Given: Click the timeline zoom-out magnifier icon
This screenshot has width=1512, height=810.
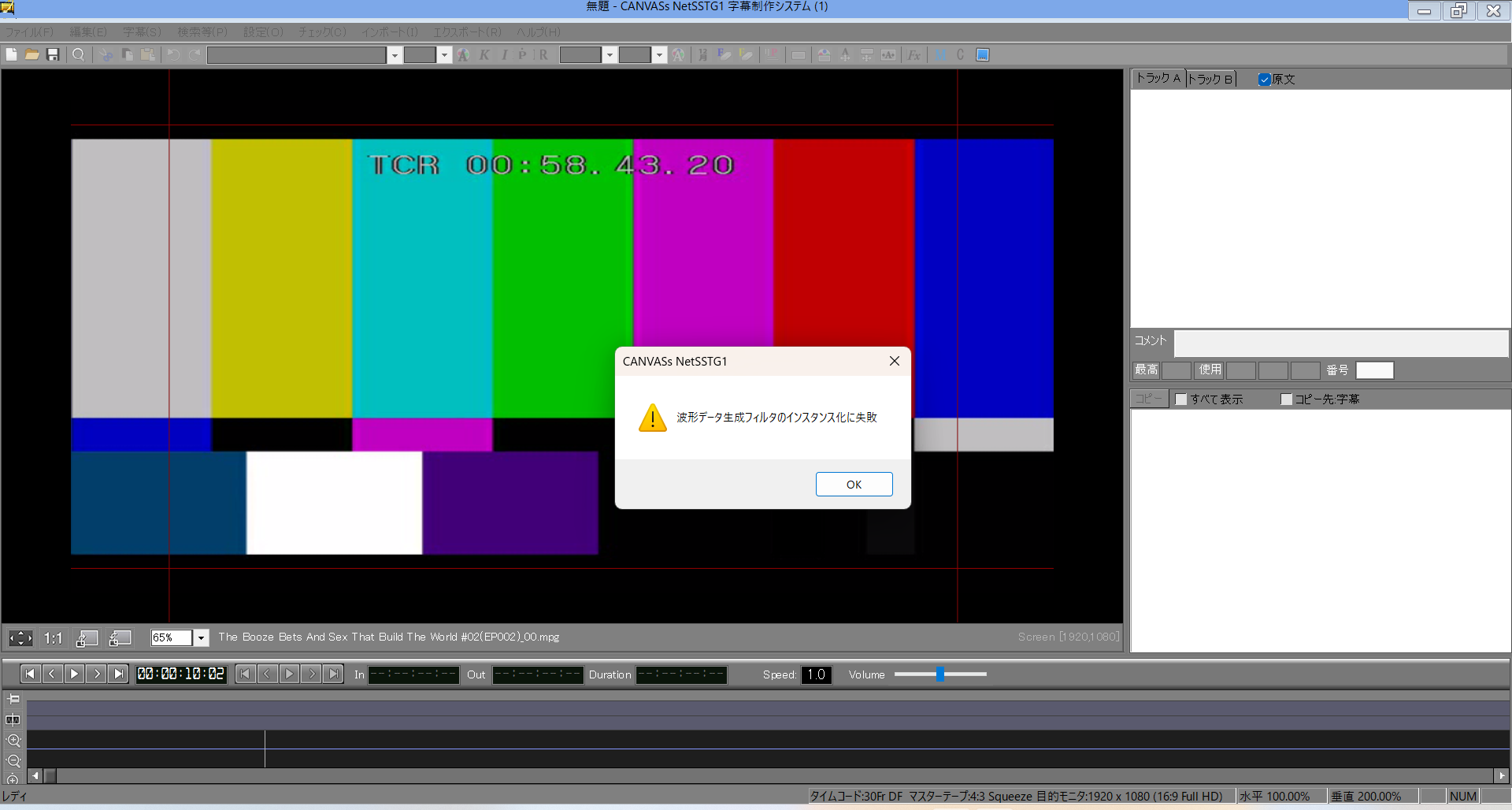Looking at the screenshot, I should tap(13, 761).
